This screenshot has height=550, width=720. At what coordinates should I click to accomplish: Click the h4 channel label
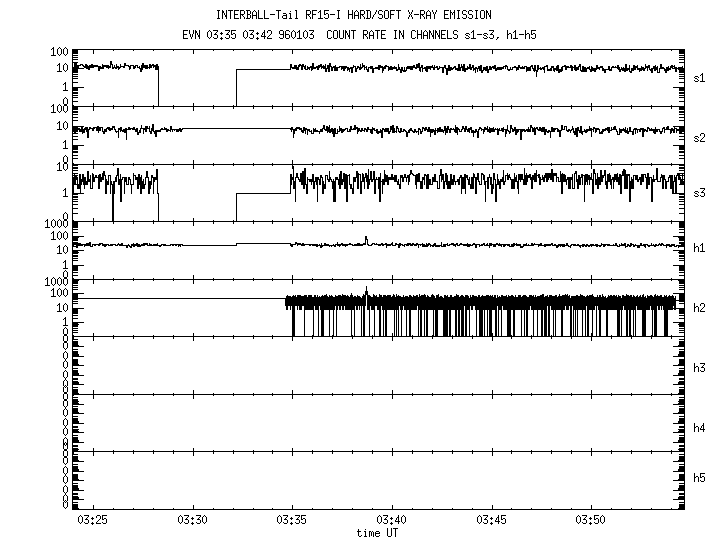(699, 428)
